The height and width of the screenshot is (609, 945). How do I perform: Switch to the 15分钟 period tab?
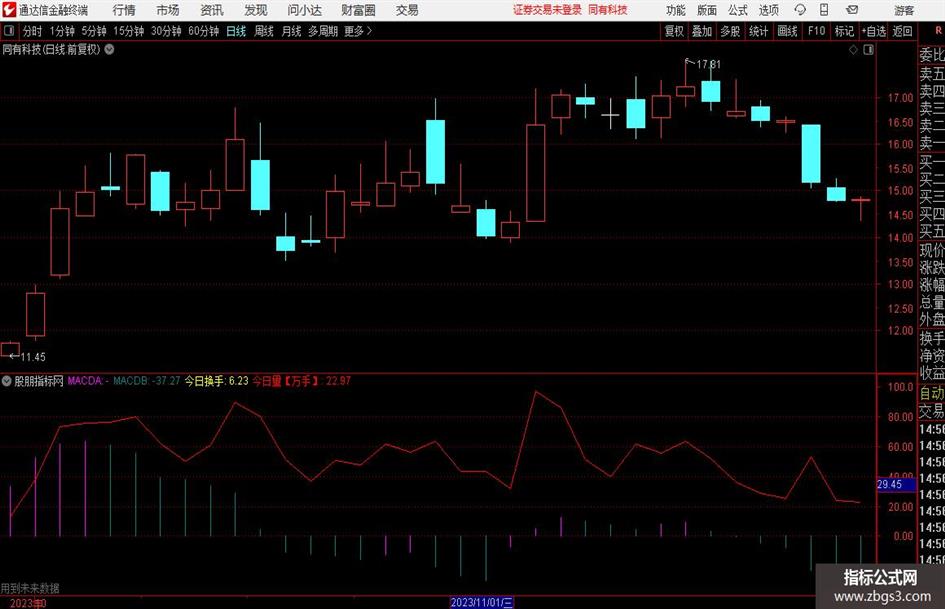point(129,31)
